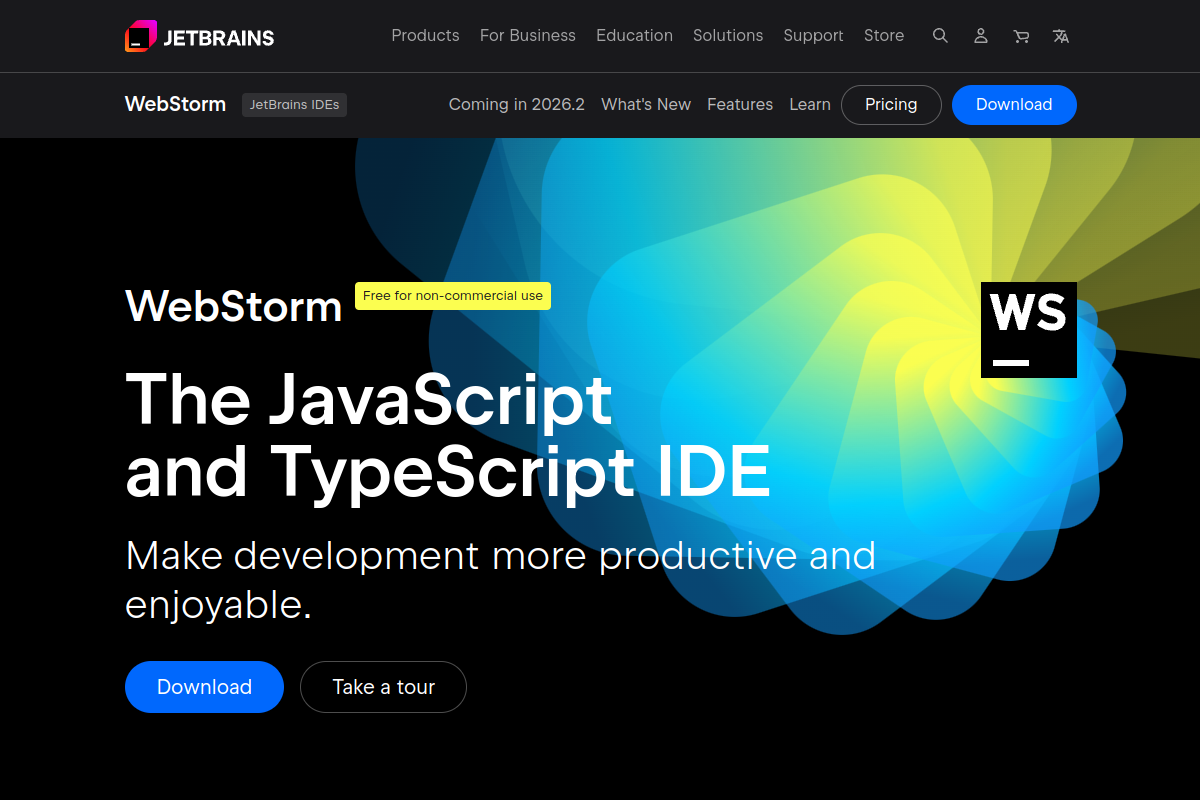
Task: Click the JetBrains IDEs tag
Action: (294, 104)
